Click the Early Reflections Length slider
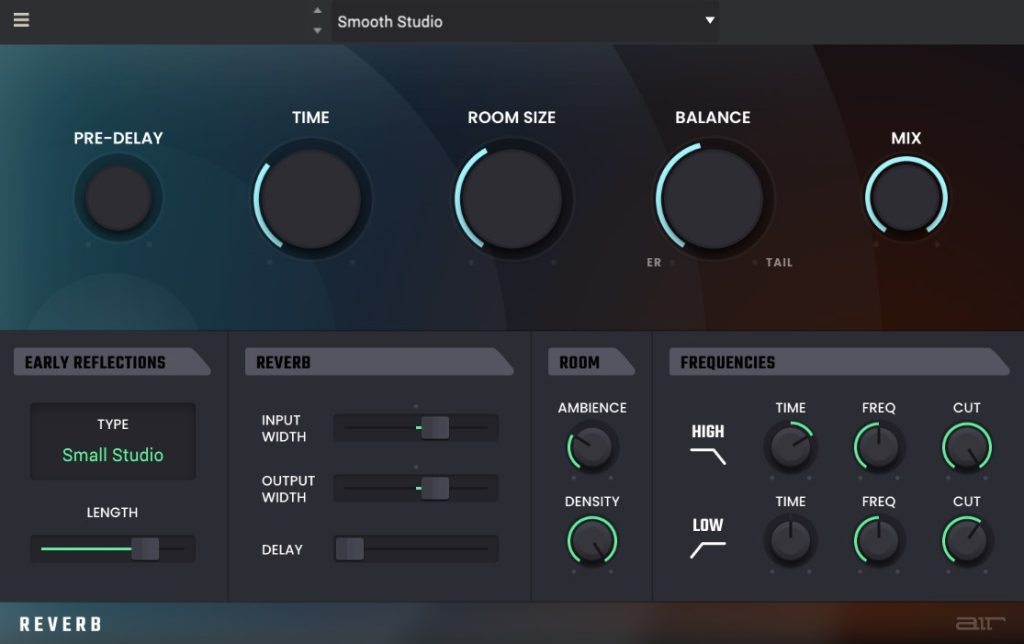Screen dimensions: 1024x644 tap(145, 549)
